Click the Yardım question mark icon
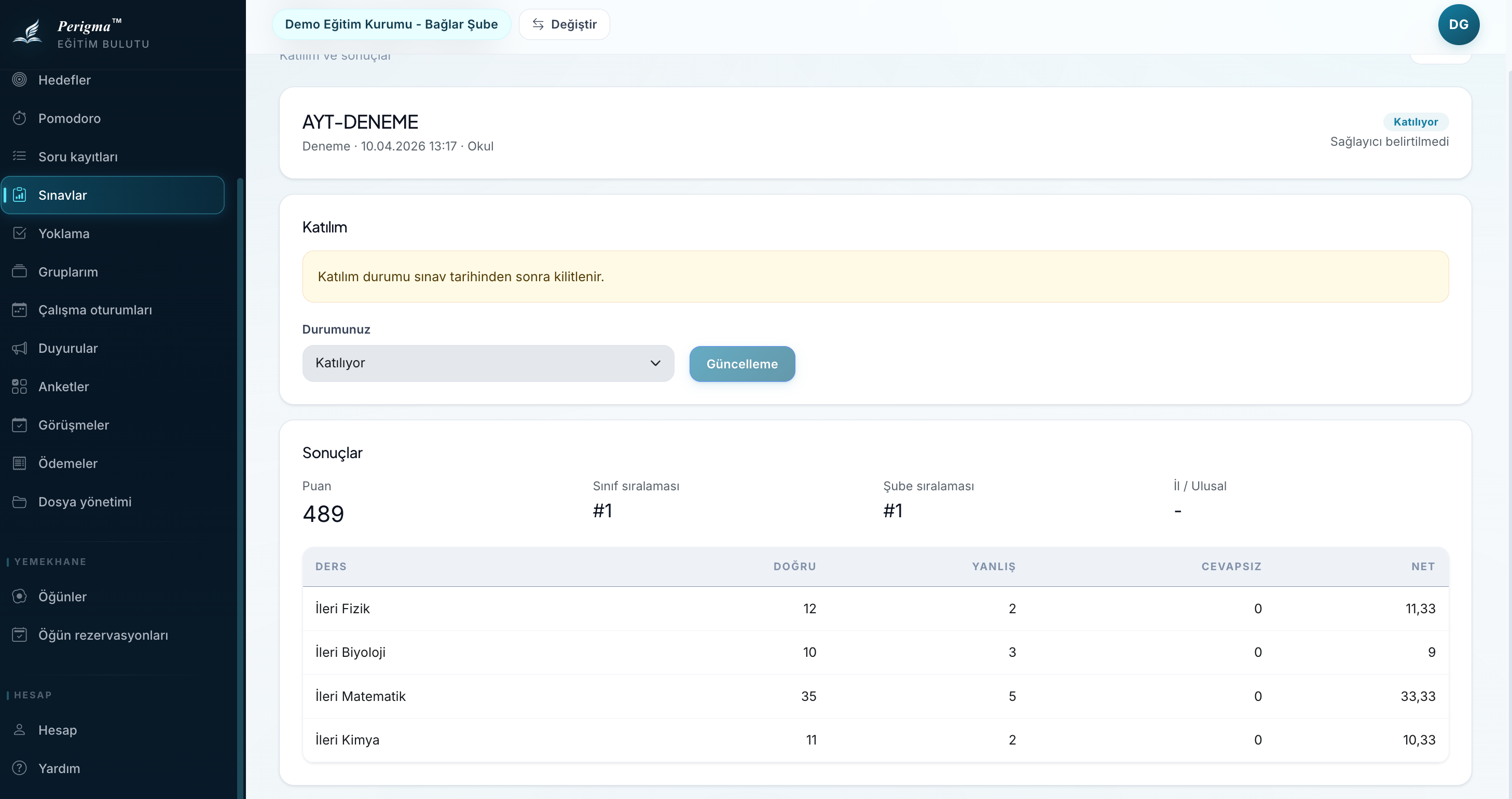Viewport: 1512px width, 799px height. (19, 768)
